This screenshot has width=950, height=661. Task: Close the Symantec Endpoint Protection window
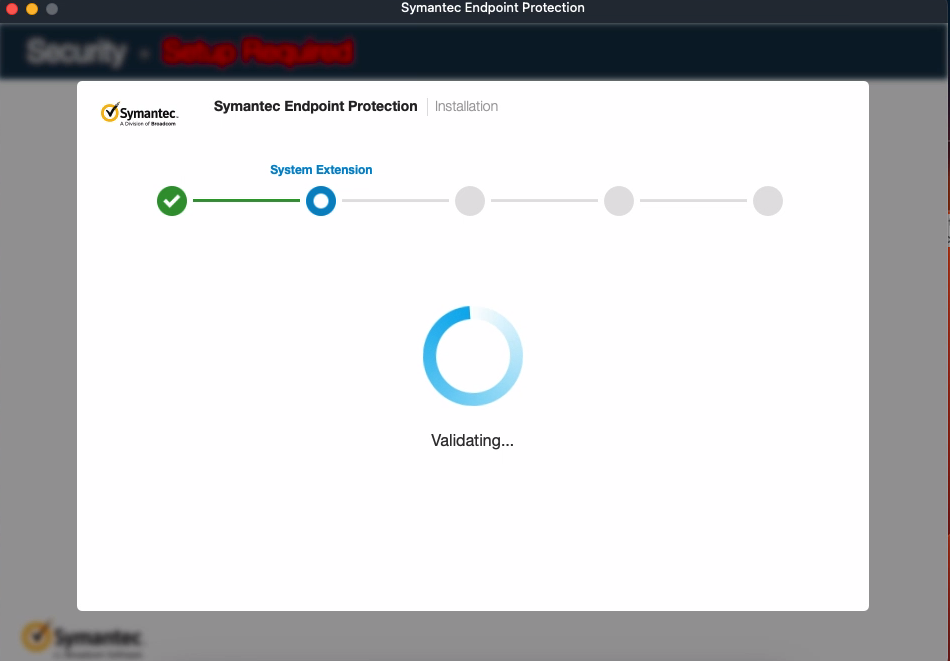(x=12, y=8)
